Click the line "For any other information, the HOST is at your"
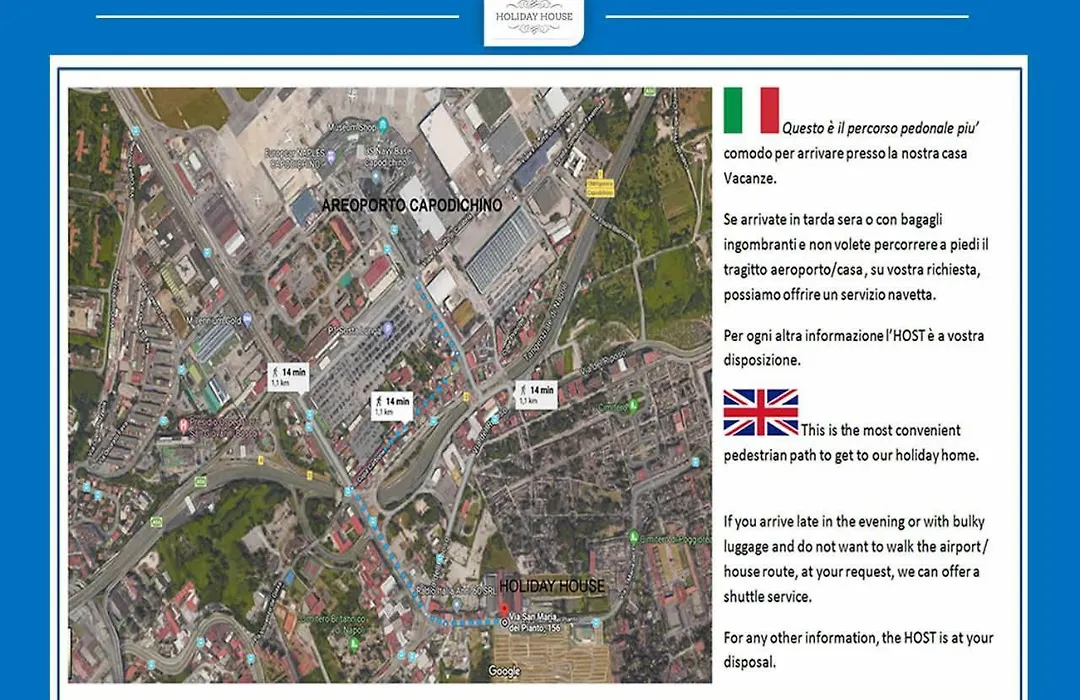The image size is (1080, 700). point(858,638)
